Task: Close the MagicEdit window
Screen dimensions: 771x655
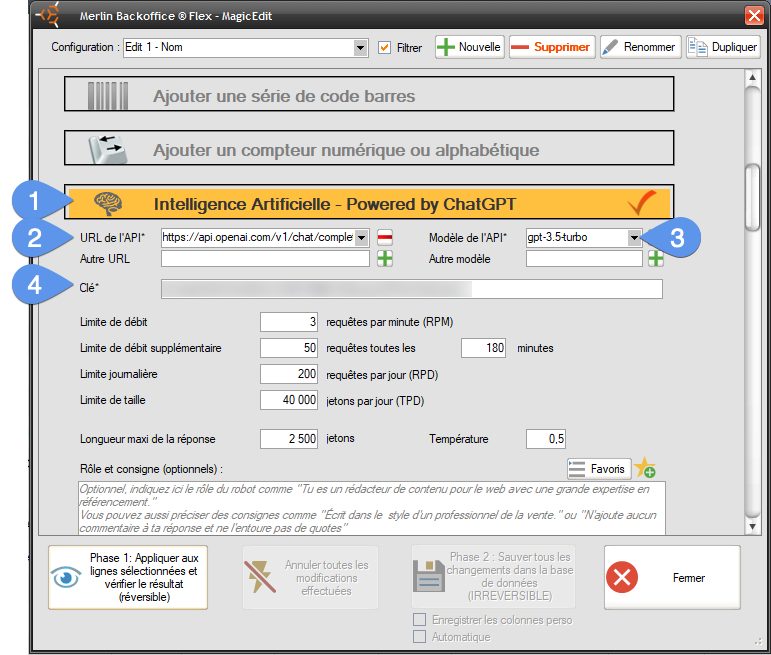Action: [x=754, y=15]
